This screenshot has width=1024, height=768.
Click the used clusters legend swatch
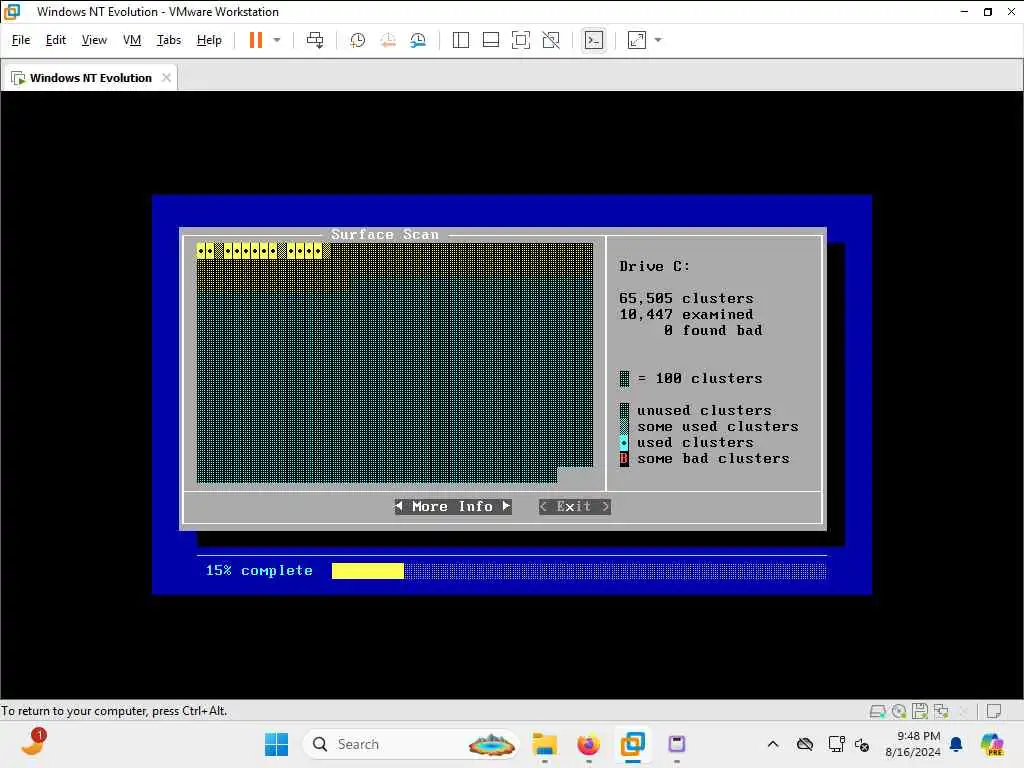pos(624,443)
